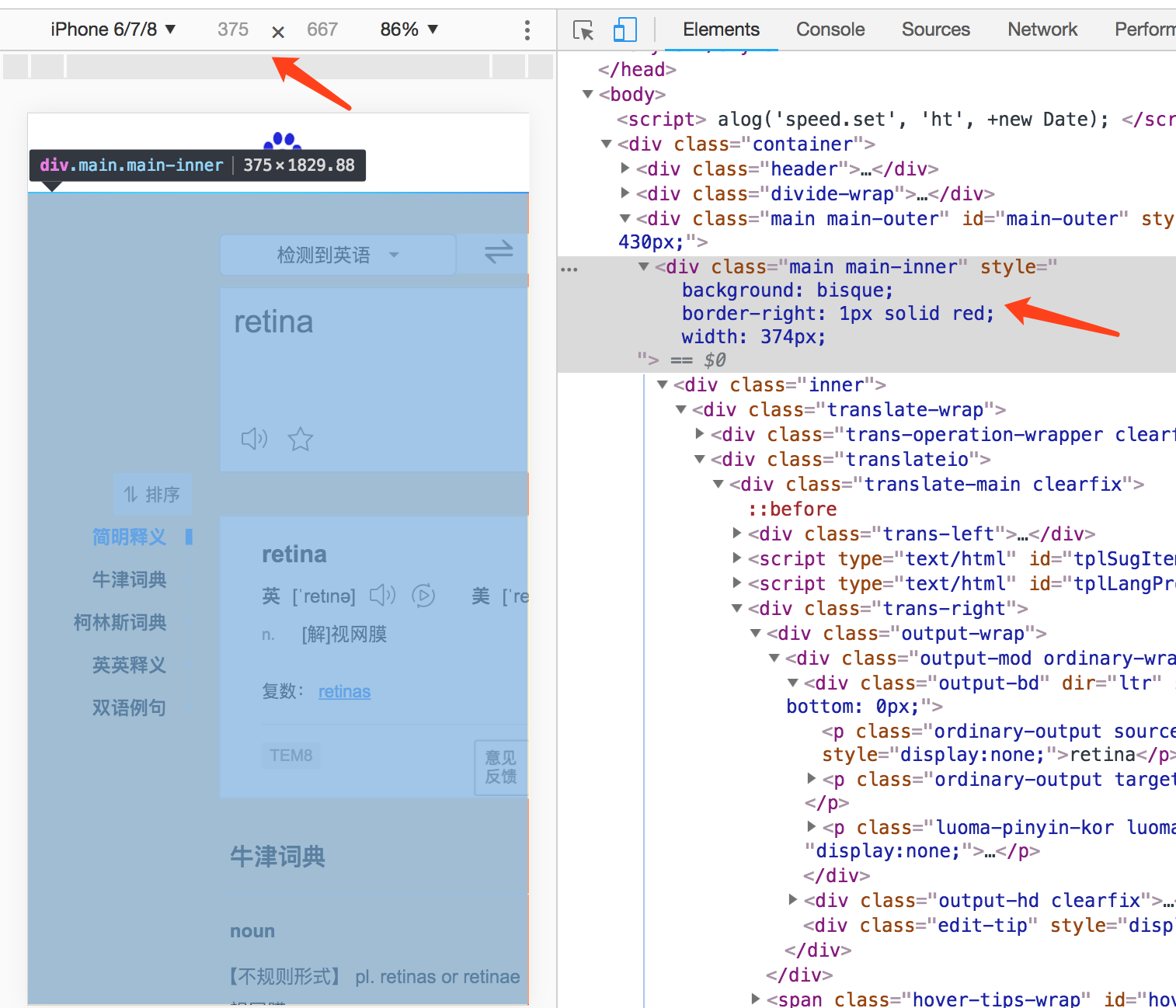This screenshot has height=1008, width=1176.
Task: Switch to the Sources tab
Action: tap(936, 30)
